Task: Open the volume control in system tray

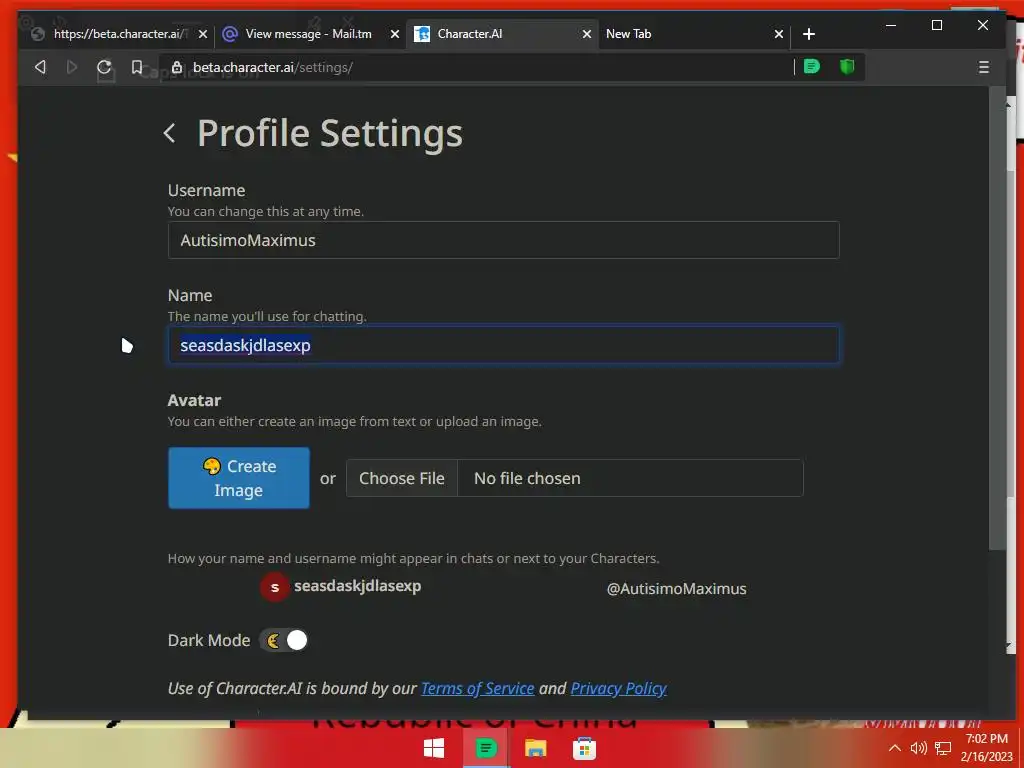Action: pos(919,748)
